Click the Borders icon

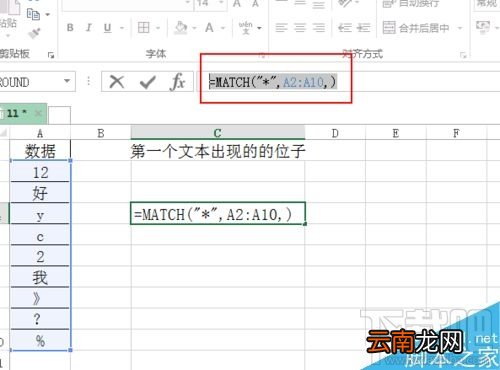[x=144, y=28]
